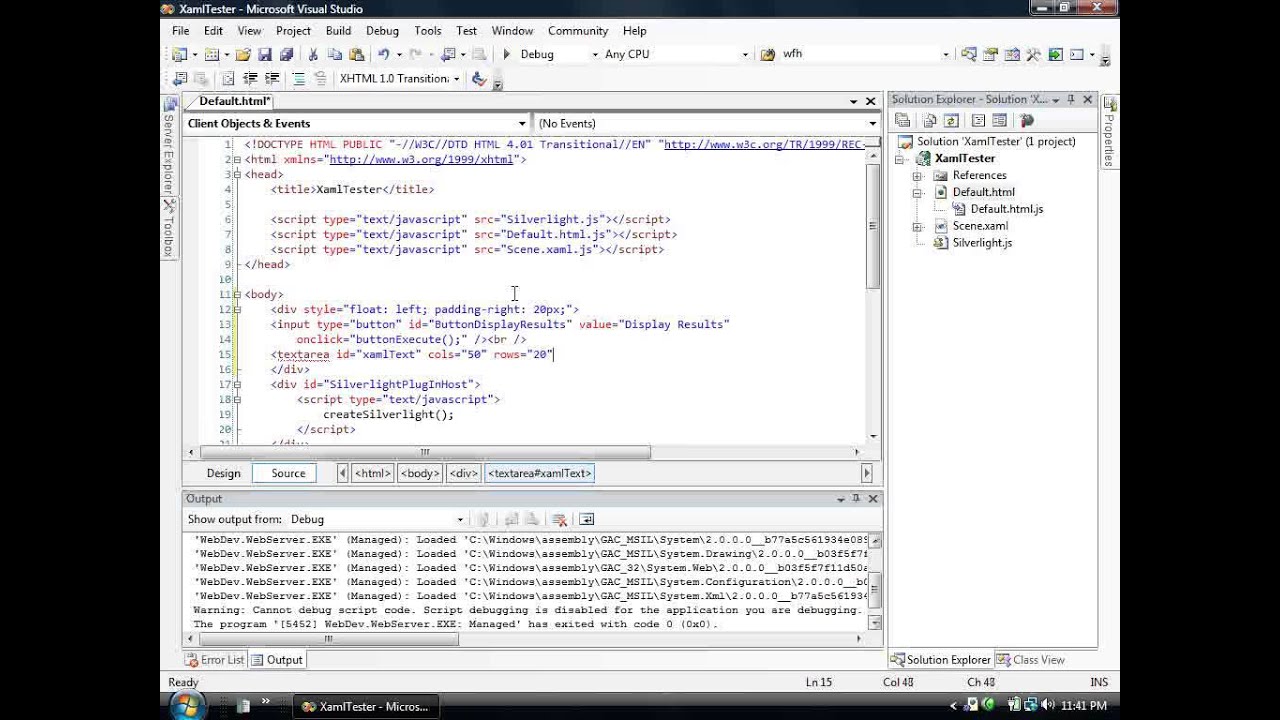Open the solution configuration Debug dropdown
Viewport: 1280px width, 720px height.
595,54
